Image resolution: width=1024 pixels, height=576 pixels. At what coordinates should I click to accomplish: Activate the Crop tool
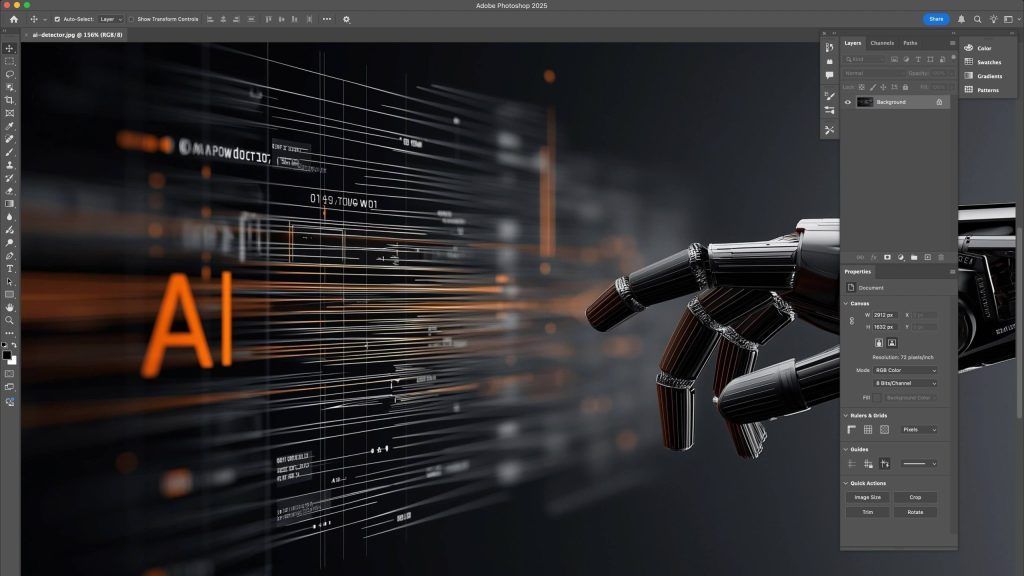[8, 98]
